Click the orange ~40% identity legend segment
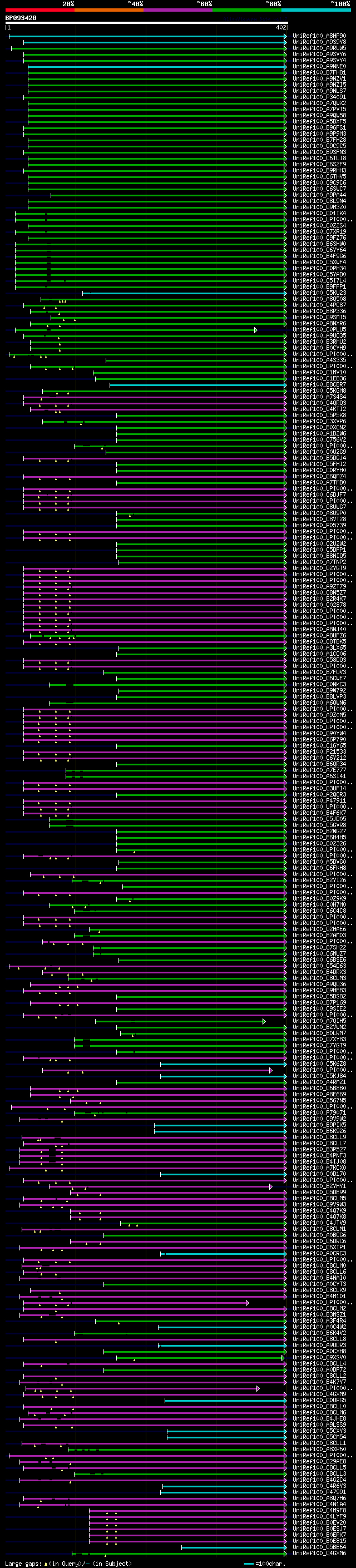The width and height of the screenshot is (356, 1568). click(x=110, y=10)
